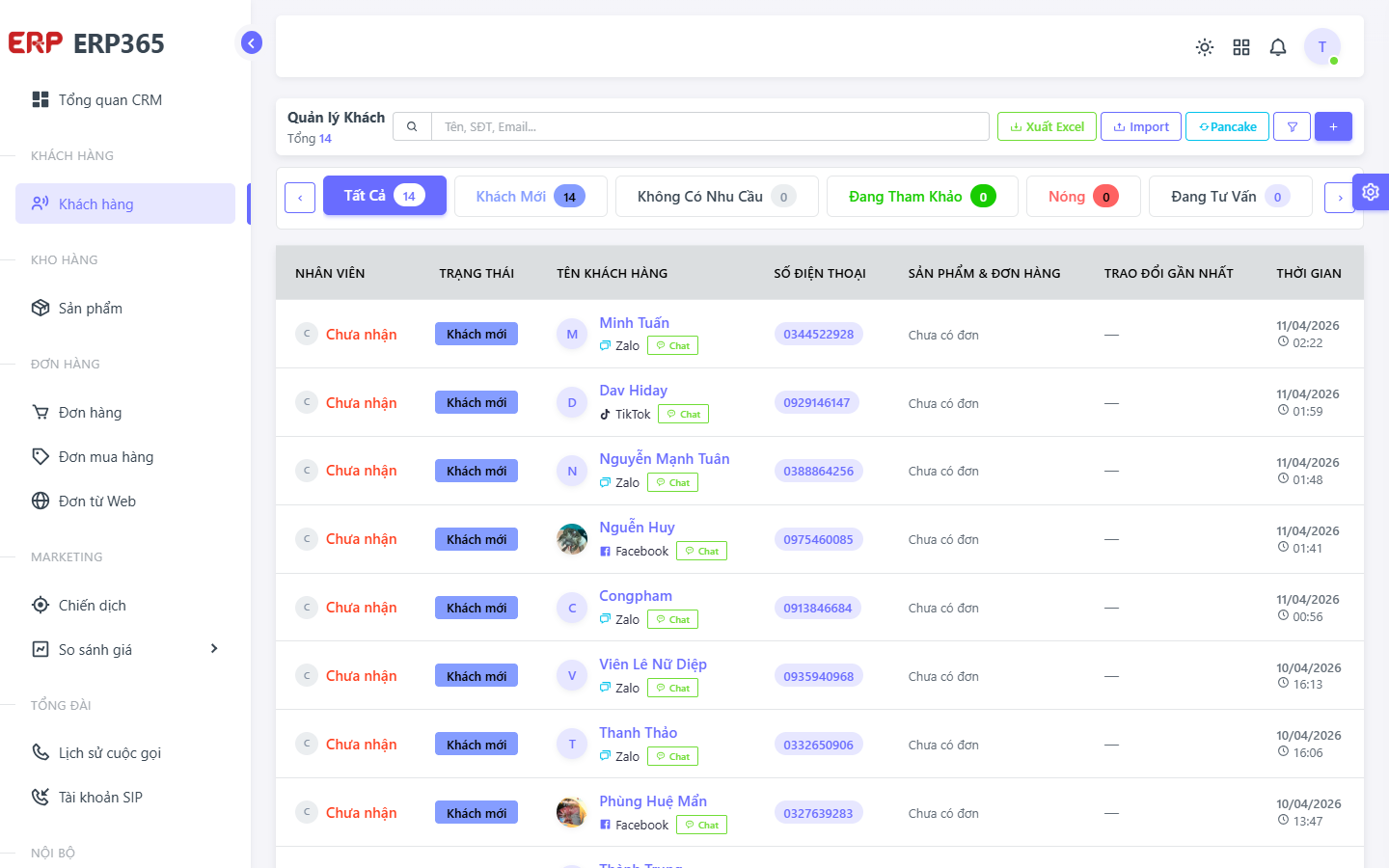Image resolution: width=1389 pixels, height=868 pixels.
Task: Click the search magnifier icon
Action: pos(412,126)
